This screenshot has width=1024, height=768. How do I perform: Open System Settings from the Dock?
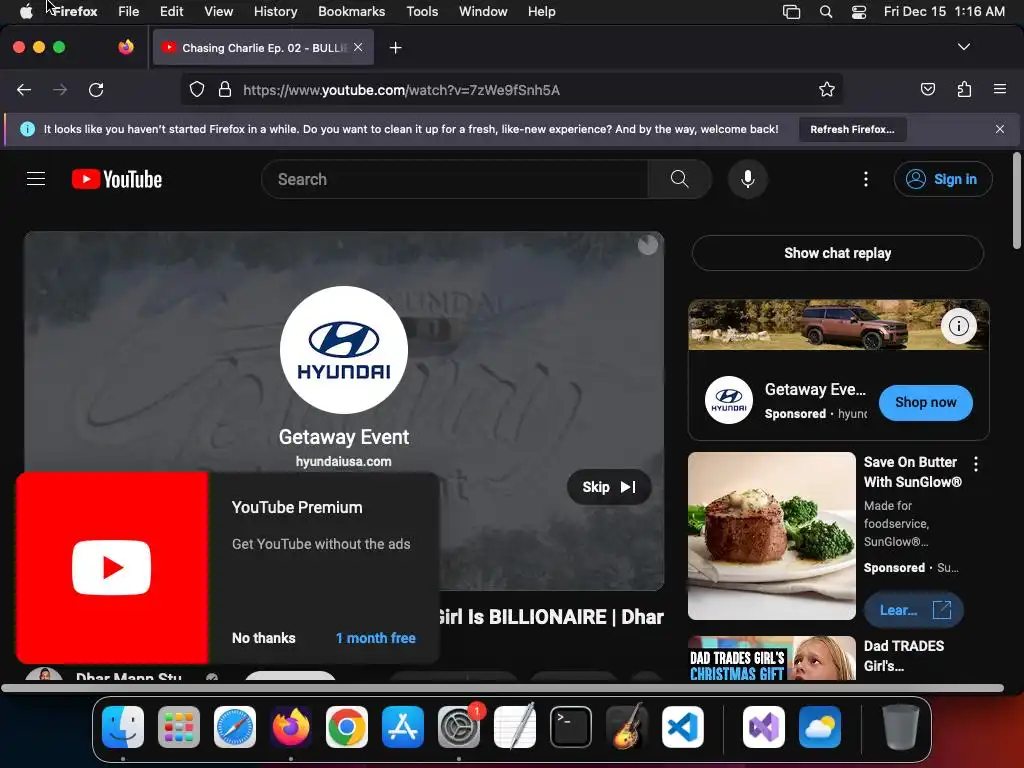coord(459,727)
